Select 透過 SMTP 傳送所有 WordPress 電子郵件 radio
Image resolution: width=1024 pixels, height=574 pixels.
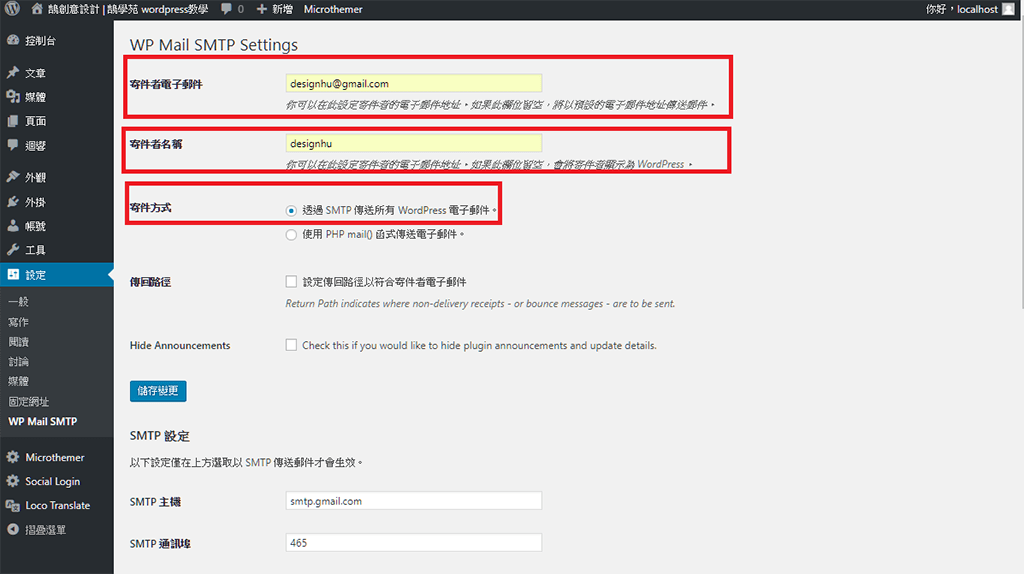[291, 210]
